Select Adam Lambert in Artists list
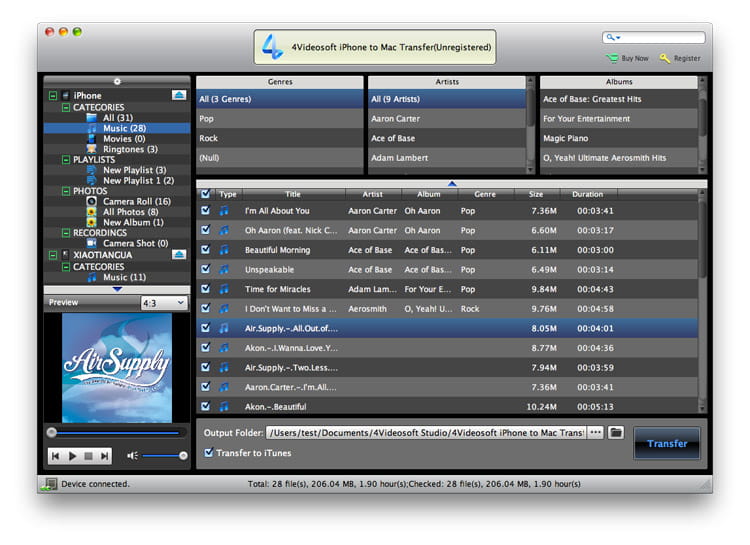 click(x=447, y=158)
